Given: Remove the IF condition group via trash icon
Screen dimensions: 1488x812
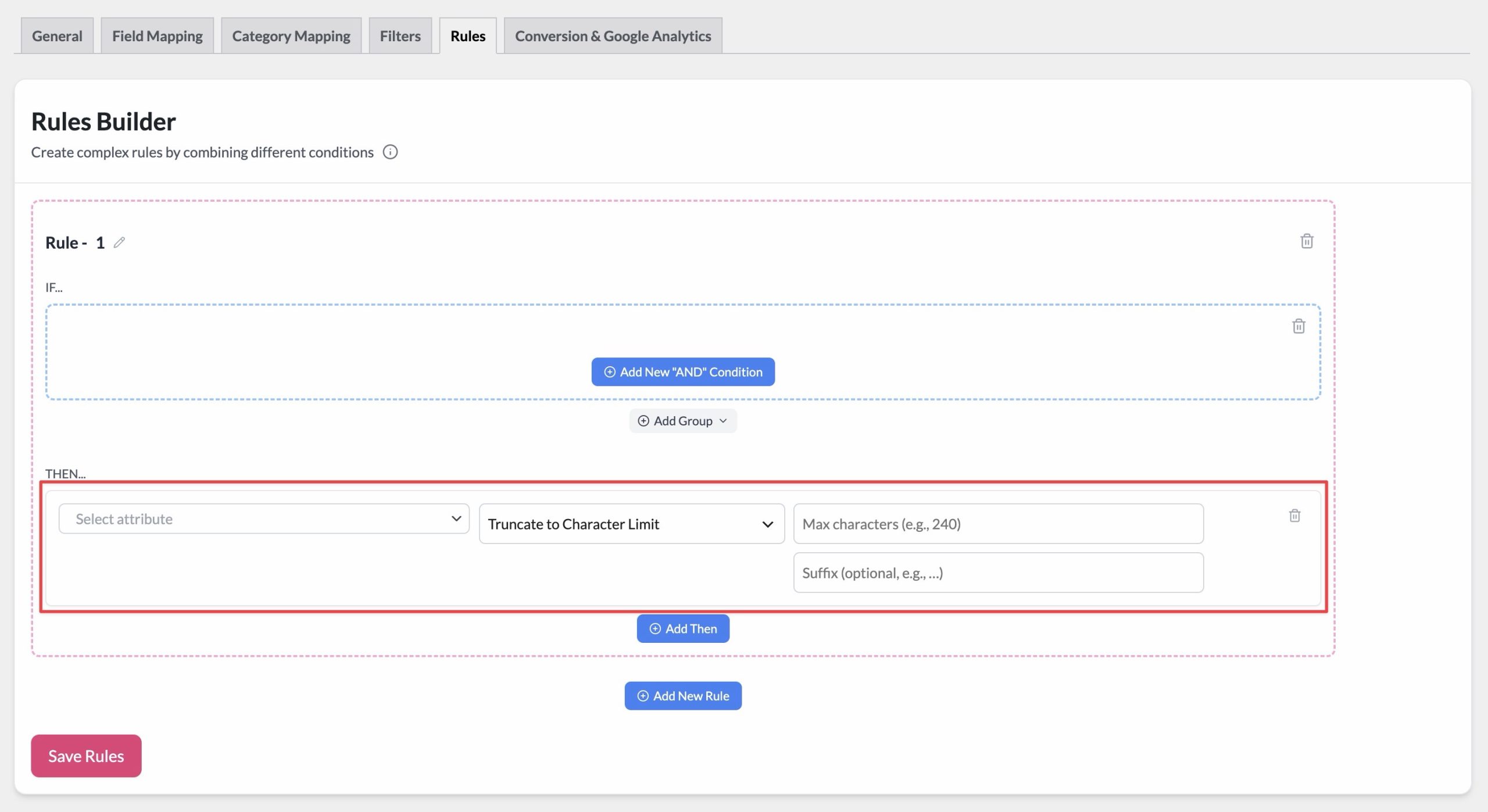Looking at the screenshot, I should pyautogui.click(x=1299, y=326).
